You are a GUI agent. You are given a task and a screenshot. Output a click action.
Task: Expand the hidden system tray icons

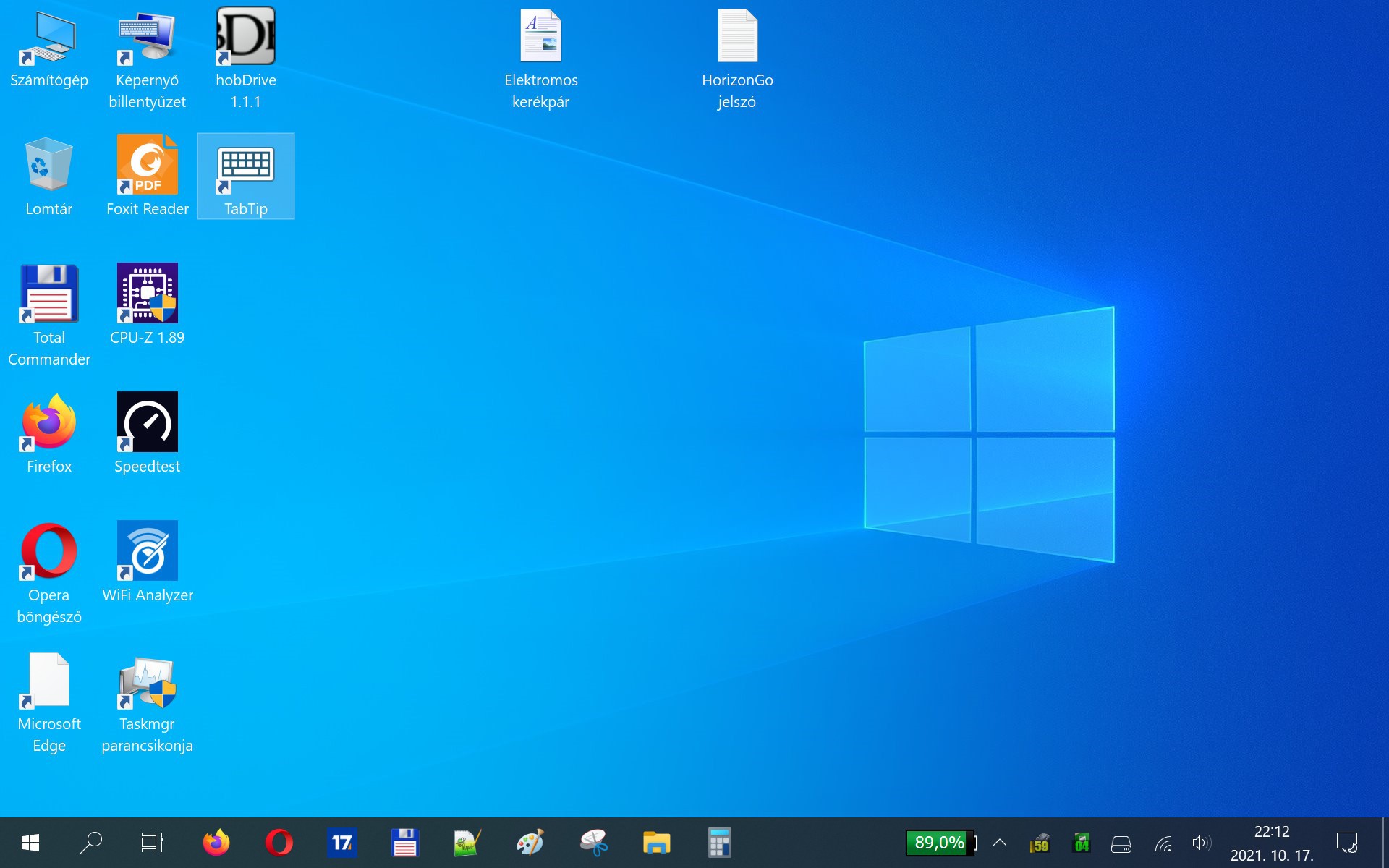[1000, 843]
